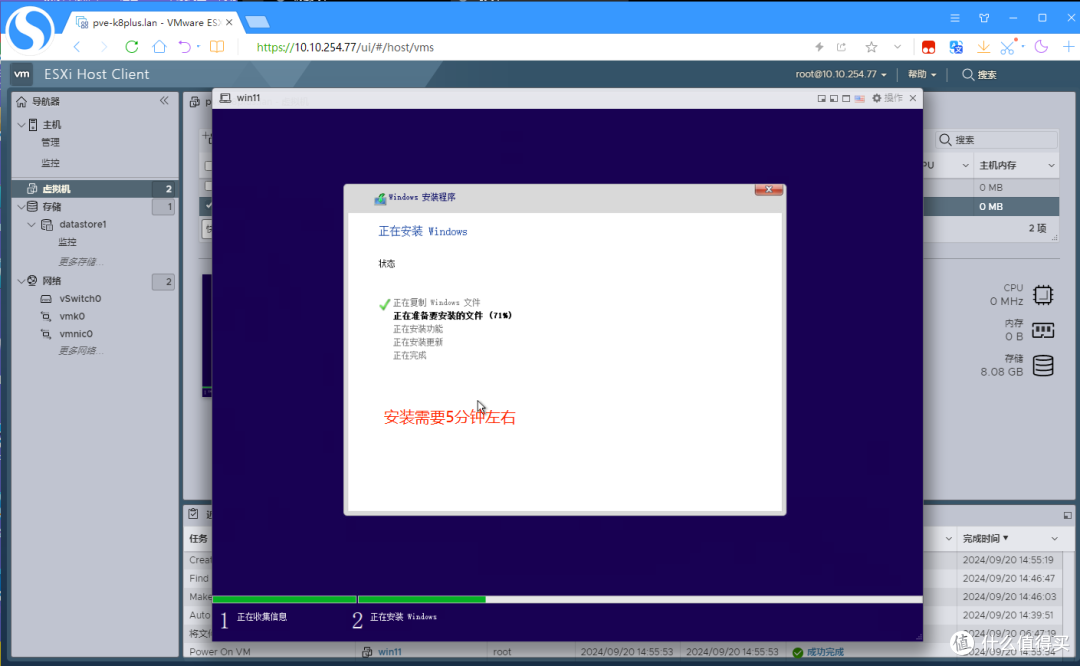Click the first console resize icon
The image size is (1080, 666).
pyautogui.click(x=821, y=98)
